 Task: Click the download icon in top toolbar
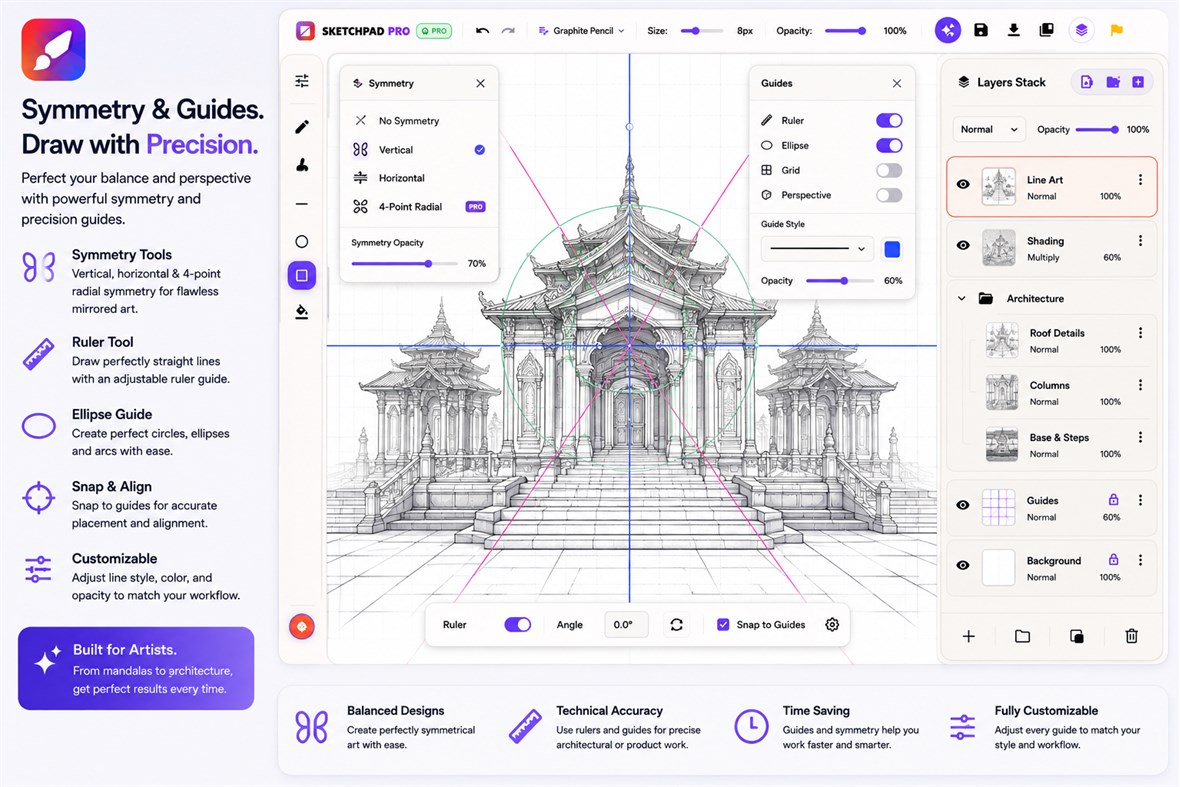[x=1014, y=30]
